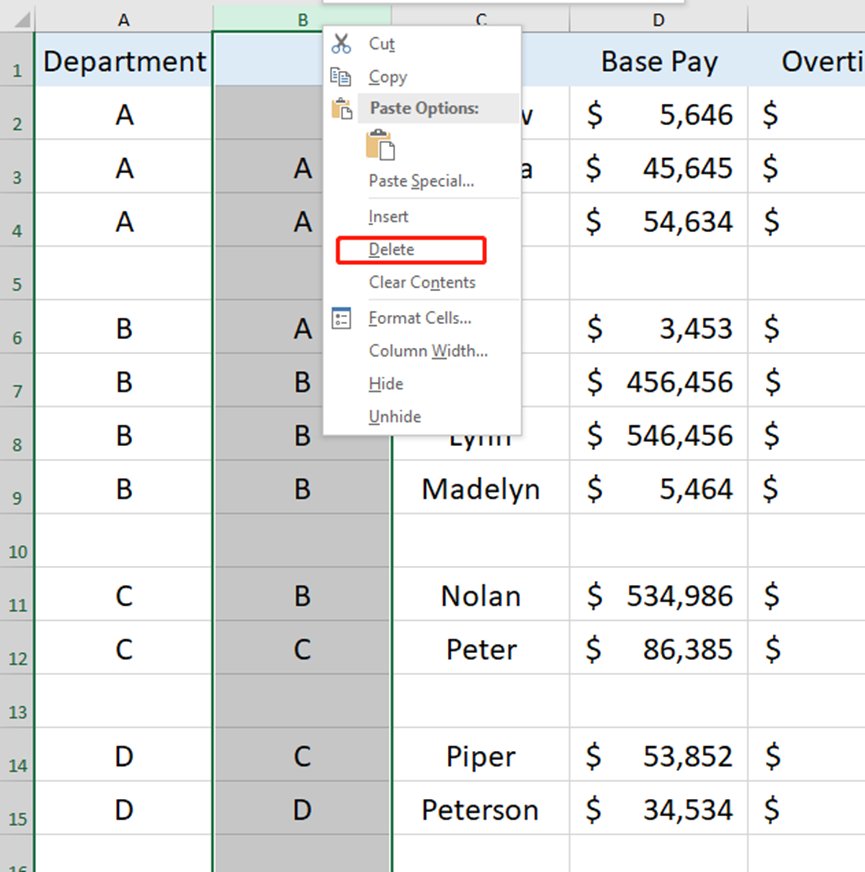Click "Unhide" in the context menu
865x872 pixels.
[395, 416]
